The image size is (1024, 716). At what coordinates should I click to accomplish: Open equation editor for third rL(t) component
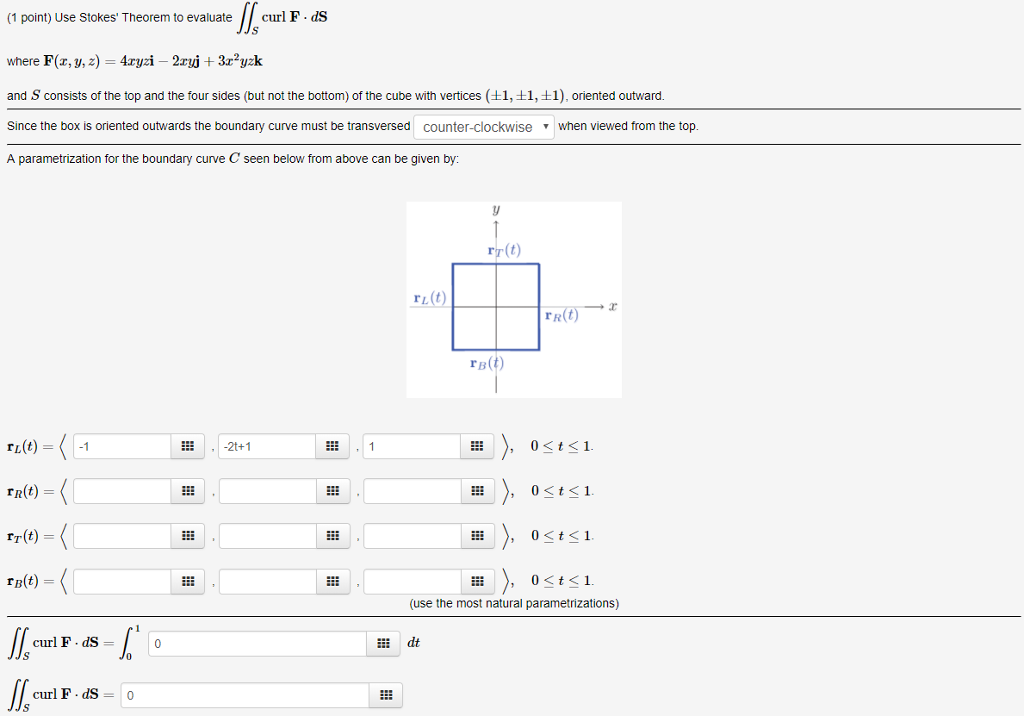pyautogui.click(x=477, y=446)
